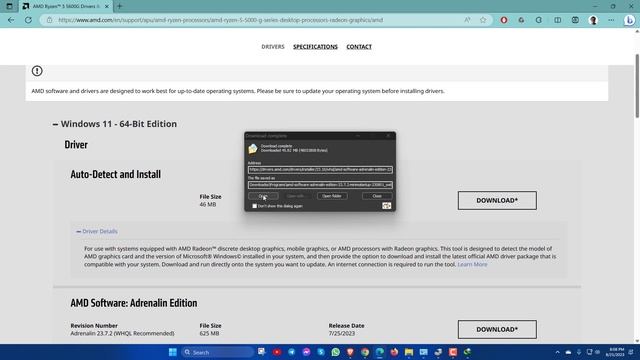Add this page to favorites
This screenshot has height=360, width=640.
pos(483,20)
